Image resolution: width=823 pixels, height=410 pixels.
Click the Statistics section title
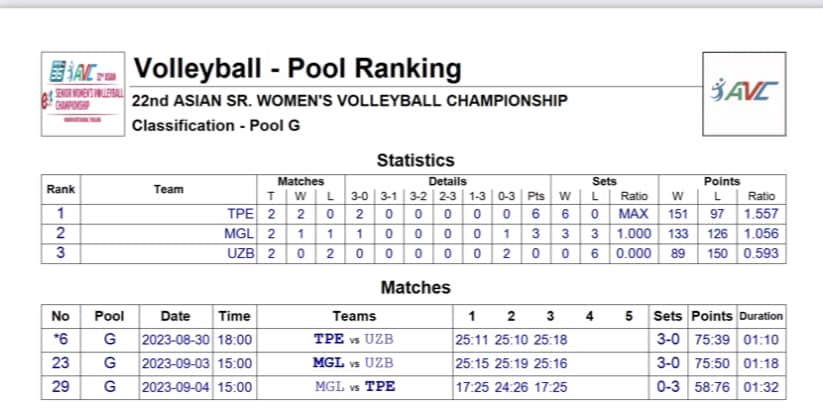pos(415,160)
